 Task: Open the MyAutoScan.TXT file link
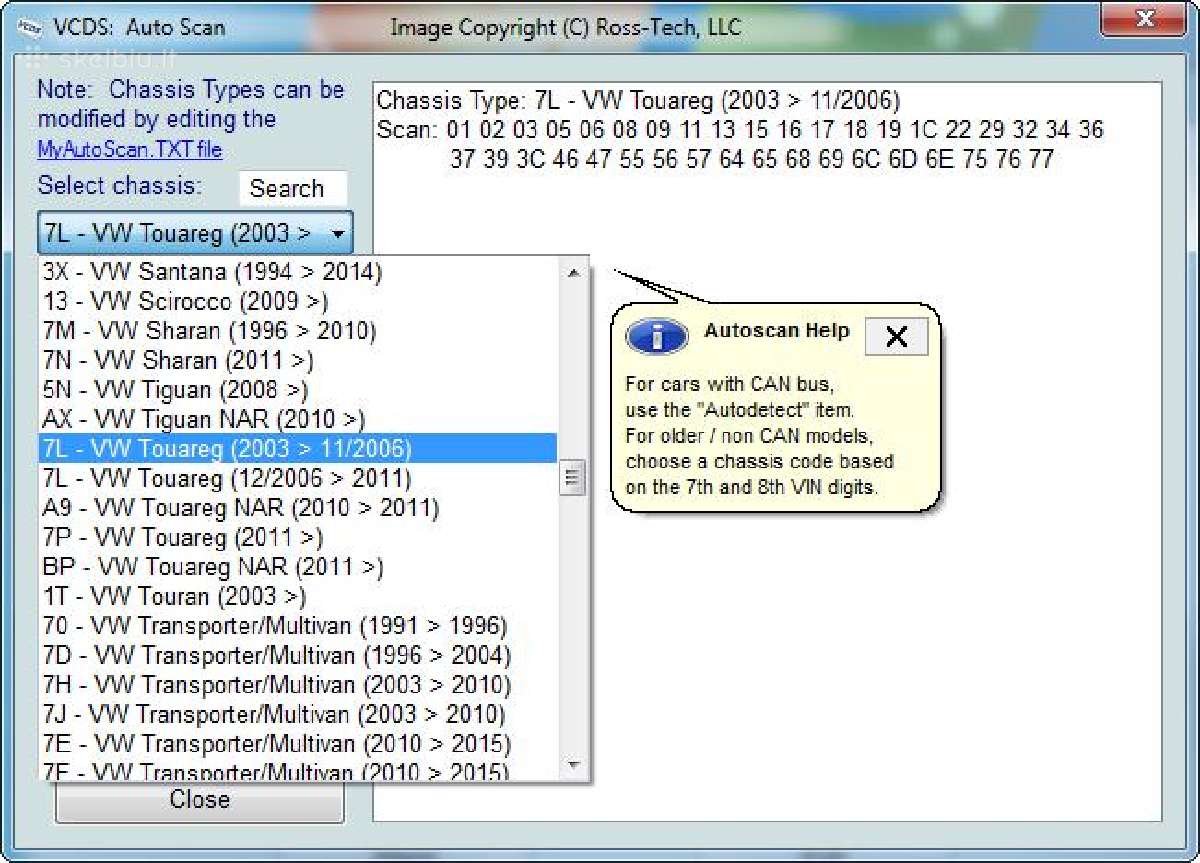[130, 150]
